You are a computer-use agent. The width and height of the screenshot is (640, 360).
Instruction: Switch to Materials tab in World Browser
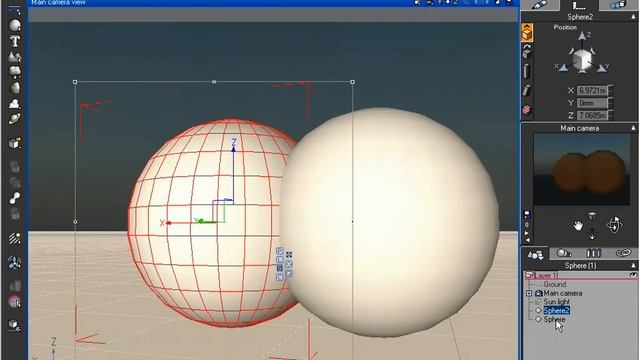coord(564,254)
